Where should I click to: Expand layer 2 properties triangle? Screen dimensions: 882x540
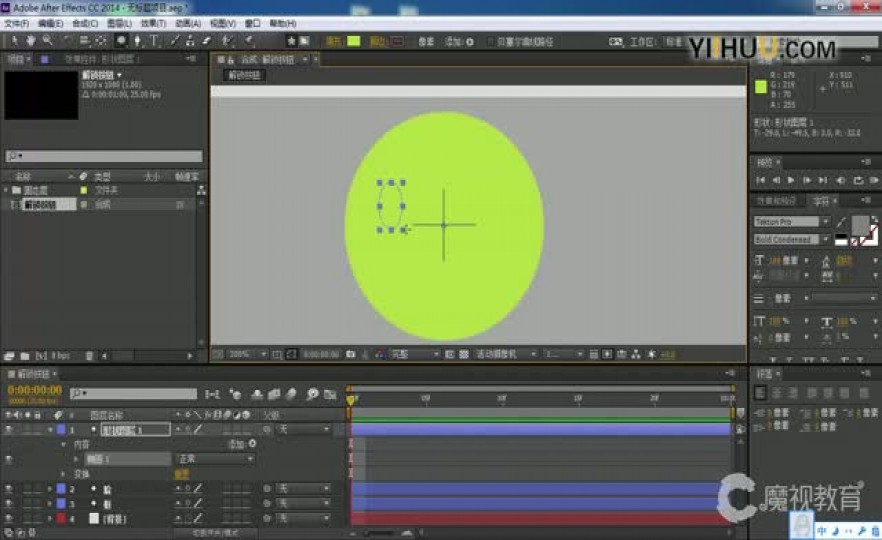coord(50,489)
